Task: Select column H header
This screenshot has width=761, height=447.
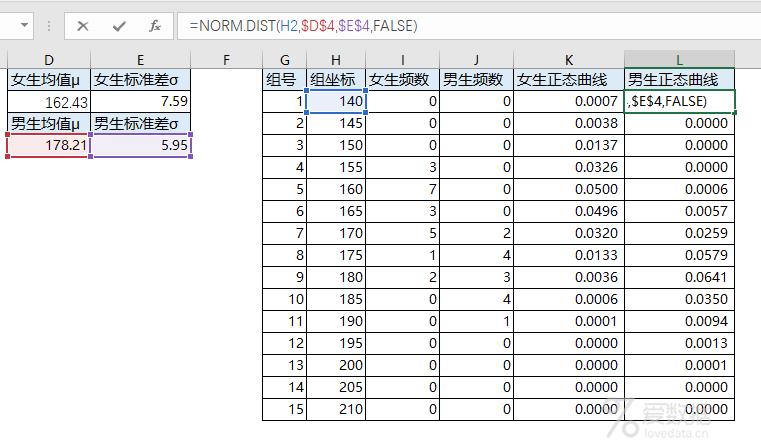Action: click(x=336, y=60)
